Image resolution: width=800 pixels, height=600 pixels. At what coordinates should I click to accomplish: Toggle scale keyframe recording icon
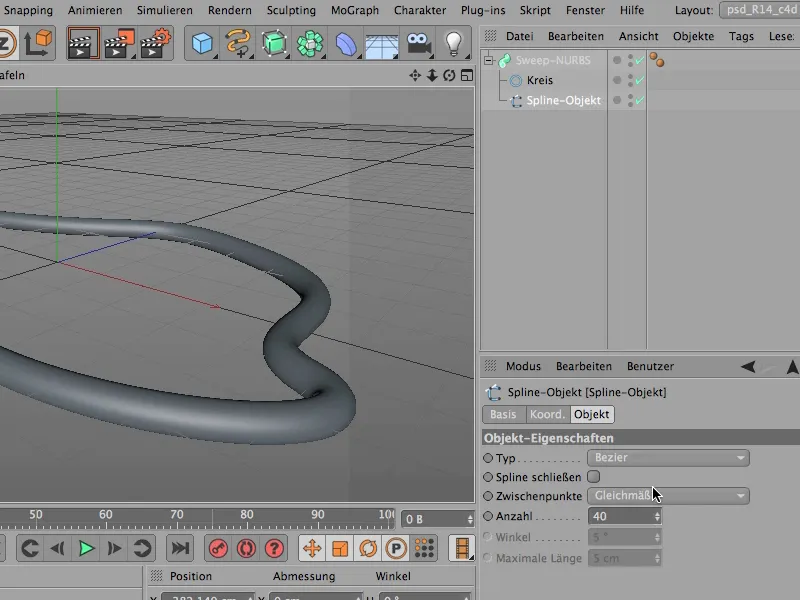tap(340, 548)
